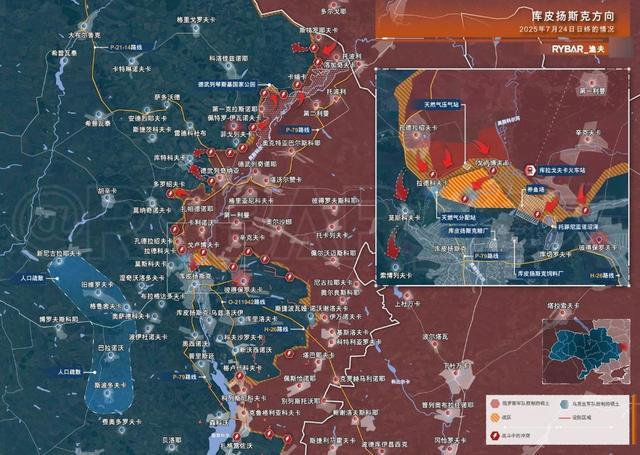This screenshot has height=455, width=640.
Task: Click the RYBAR logo badge
Action: coord(577,49)
